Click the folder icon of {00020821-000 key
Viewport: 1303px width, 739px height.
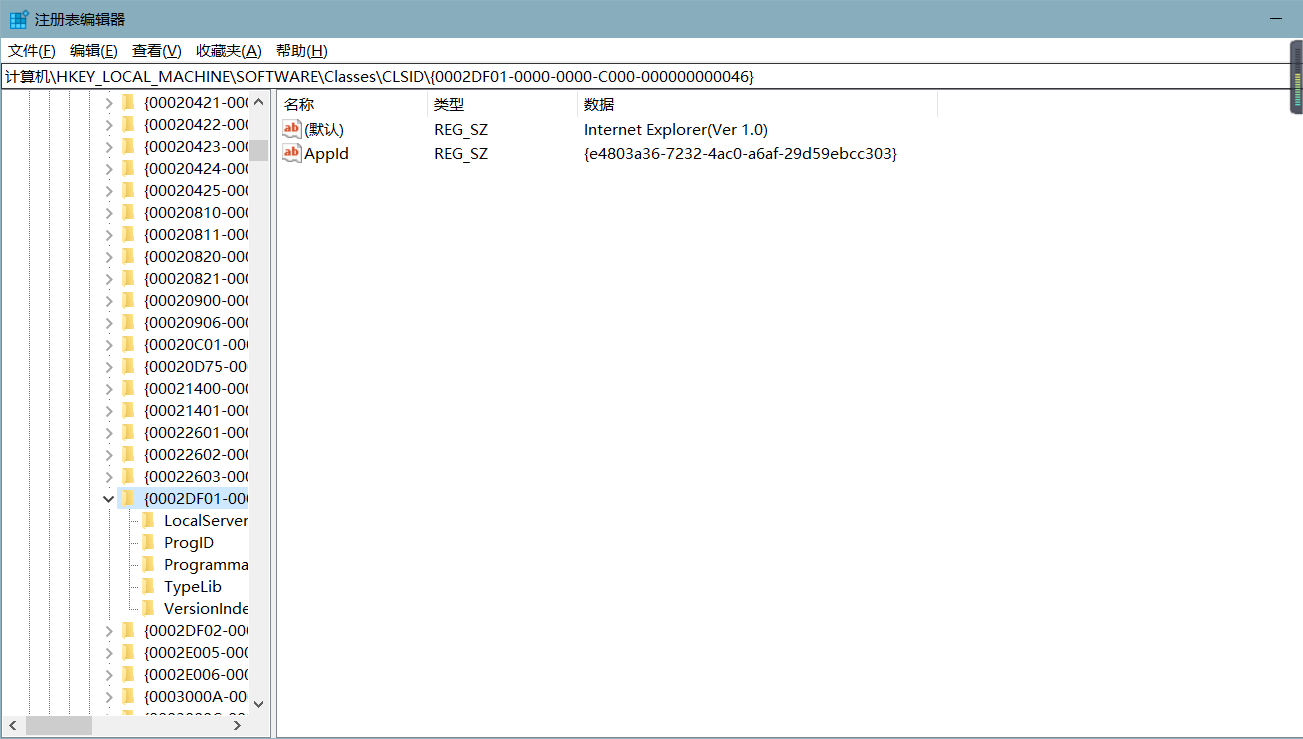click(x=128, y=278)
